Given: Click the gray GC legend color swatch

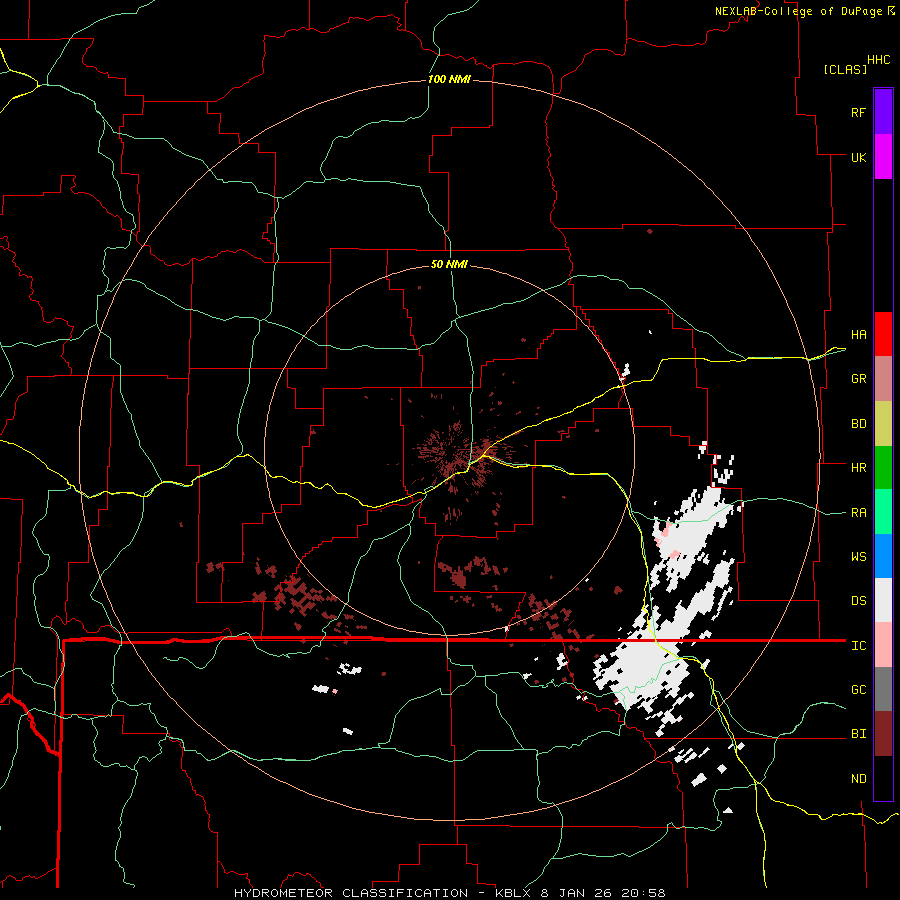Looking at the screenshot, I should tap(883, 689).
